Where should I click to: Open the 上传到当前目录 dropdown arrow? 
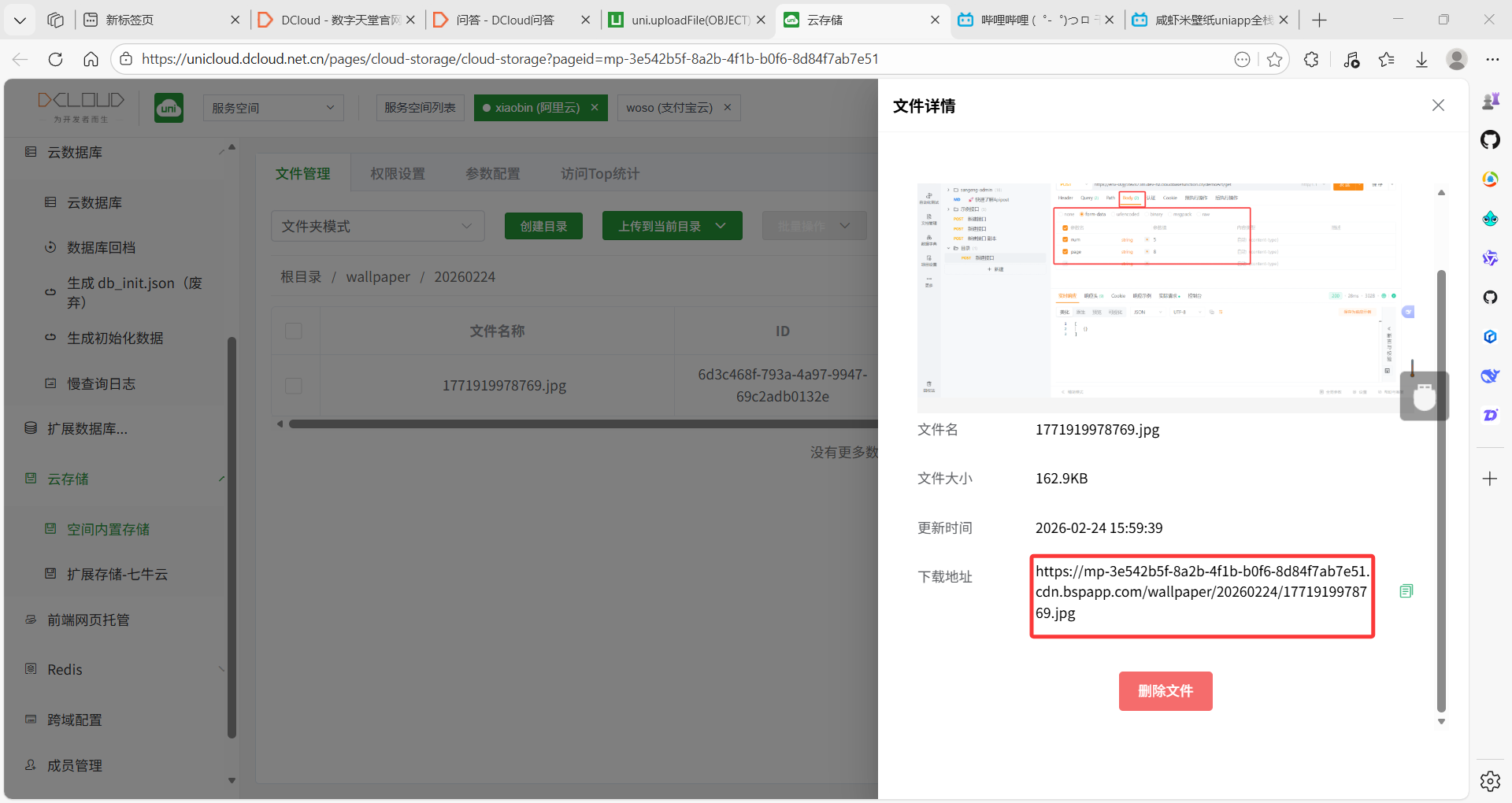pos(721,226)
